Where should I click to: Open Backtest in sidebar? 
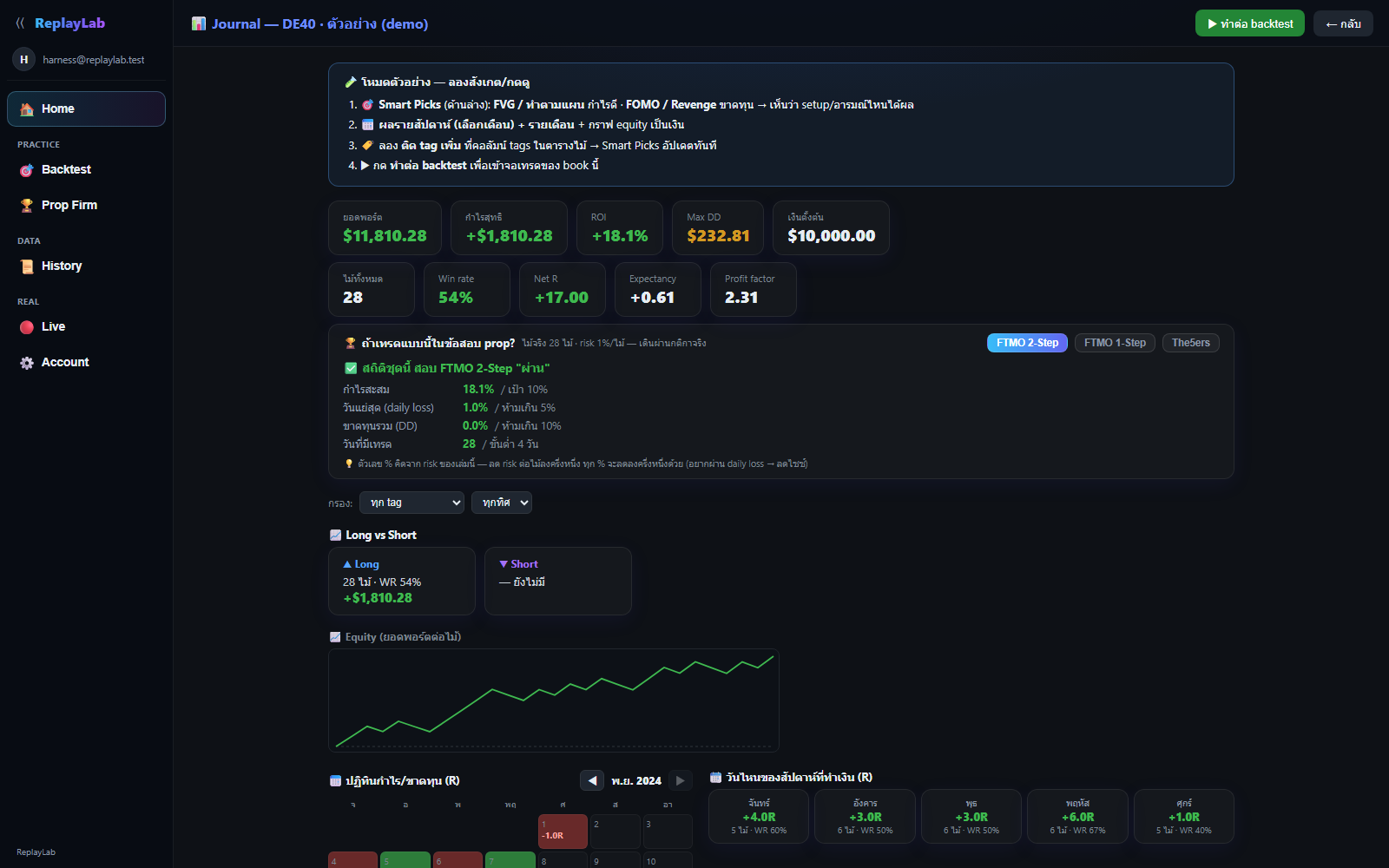pos(86,169)
